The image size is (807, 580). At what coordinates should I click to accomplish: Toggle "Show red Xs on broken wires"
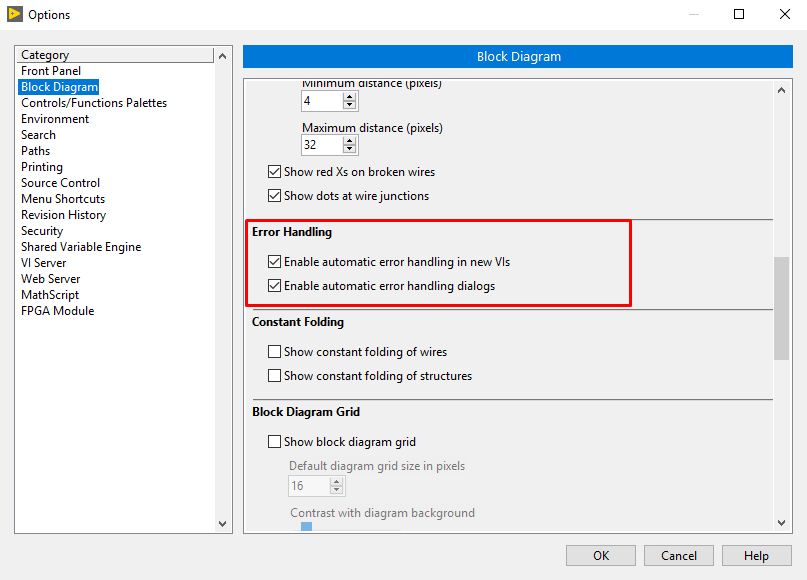click(x=274, y=171)
